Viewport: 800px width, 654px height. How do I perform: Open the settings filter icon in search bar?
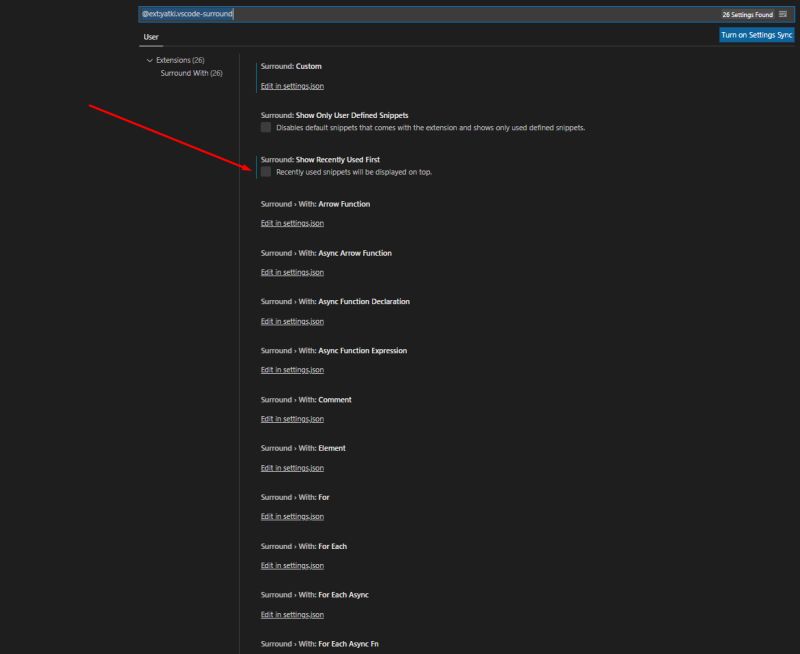[x=783, y=13]
